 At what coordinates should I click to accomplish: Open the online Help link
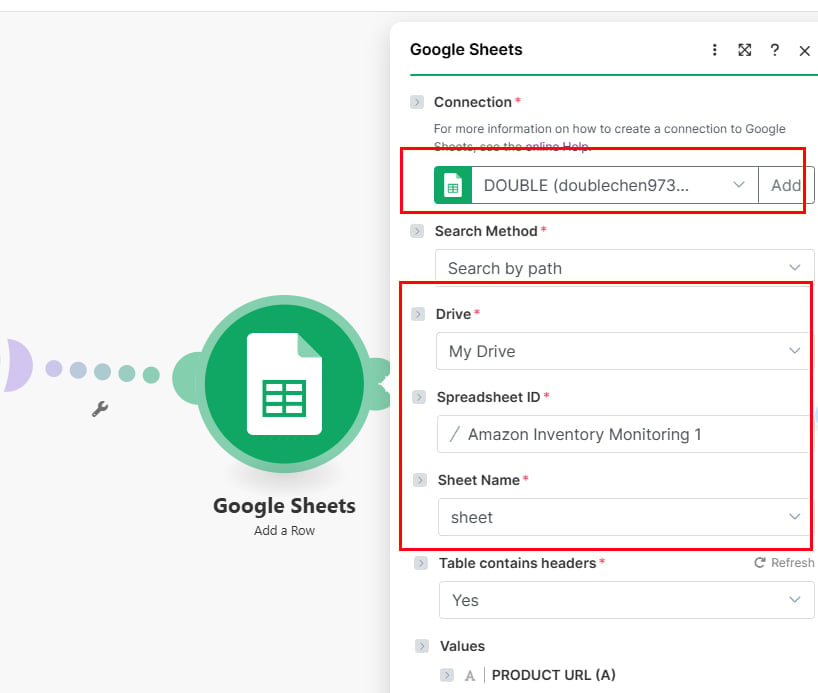(557, 147)
